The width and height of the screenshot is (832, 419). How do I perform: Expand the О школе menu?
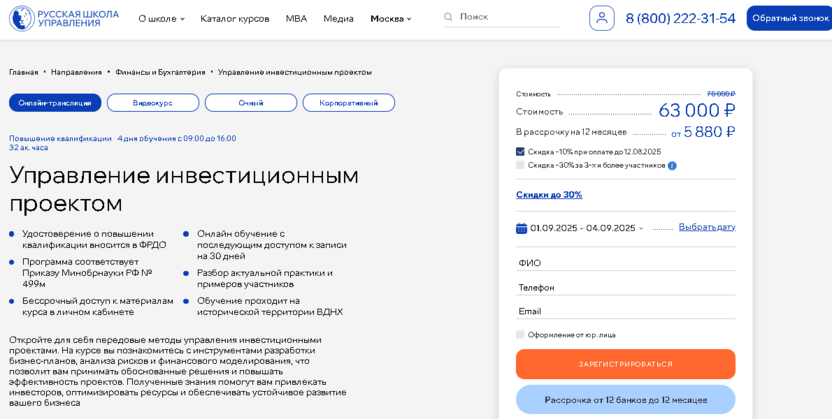pos(161,18)
